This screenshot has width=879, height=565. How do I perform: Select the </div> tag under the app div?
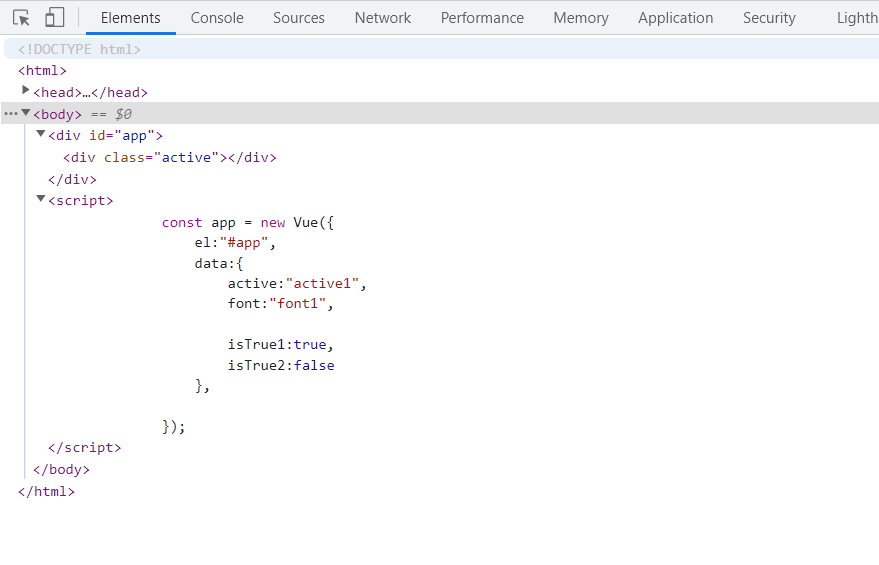72,179
